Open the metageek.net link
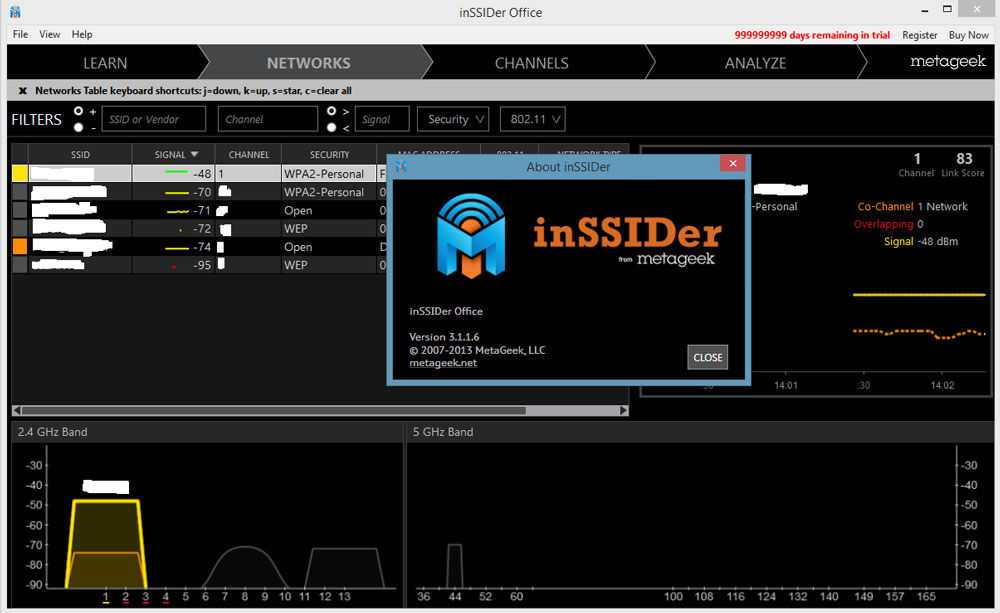 [x=443, y=363]
